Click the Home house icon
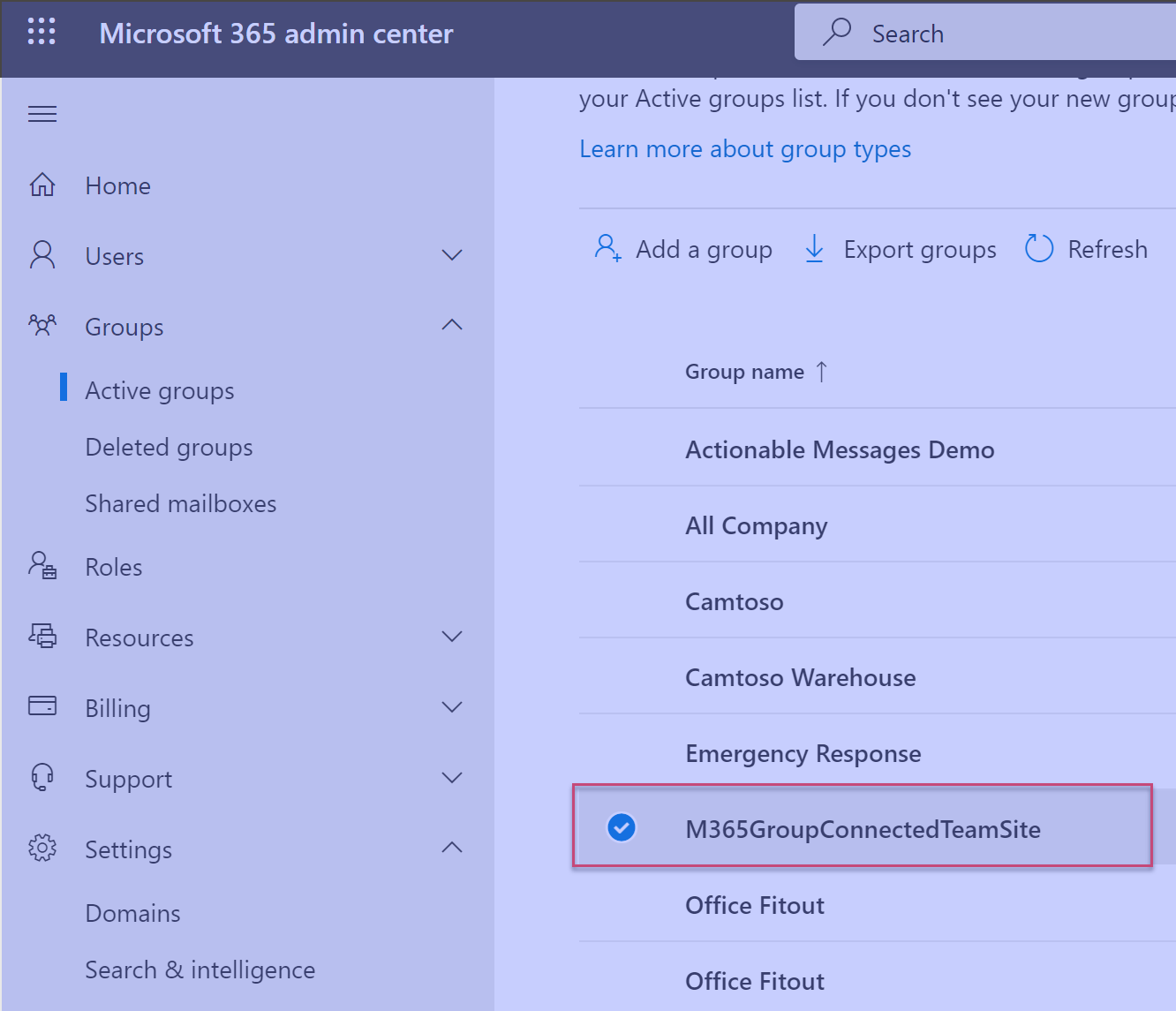This screenshot has height=1011, width=1176. (x=42, y=185)
